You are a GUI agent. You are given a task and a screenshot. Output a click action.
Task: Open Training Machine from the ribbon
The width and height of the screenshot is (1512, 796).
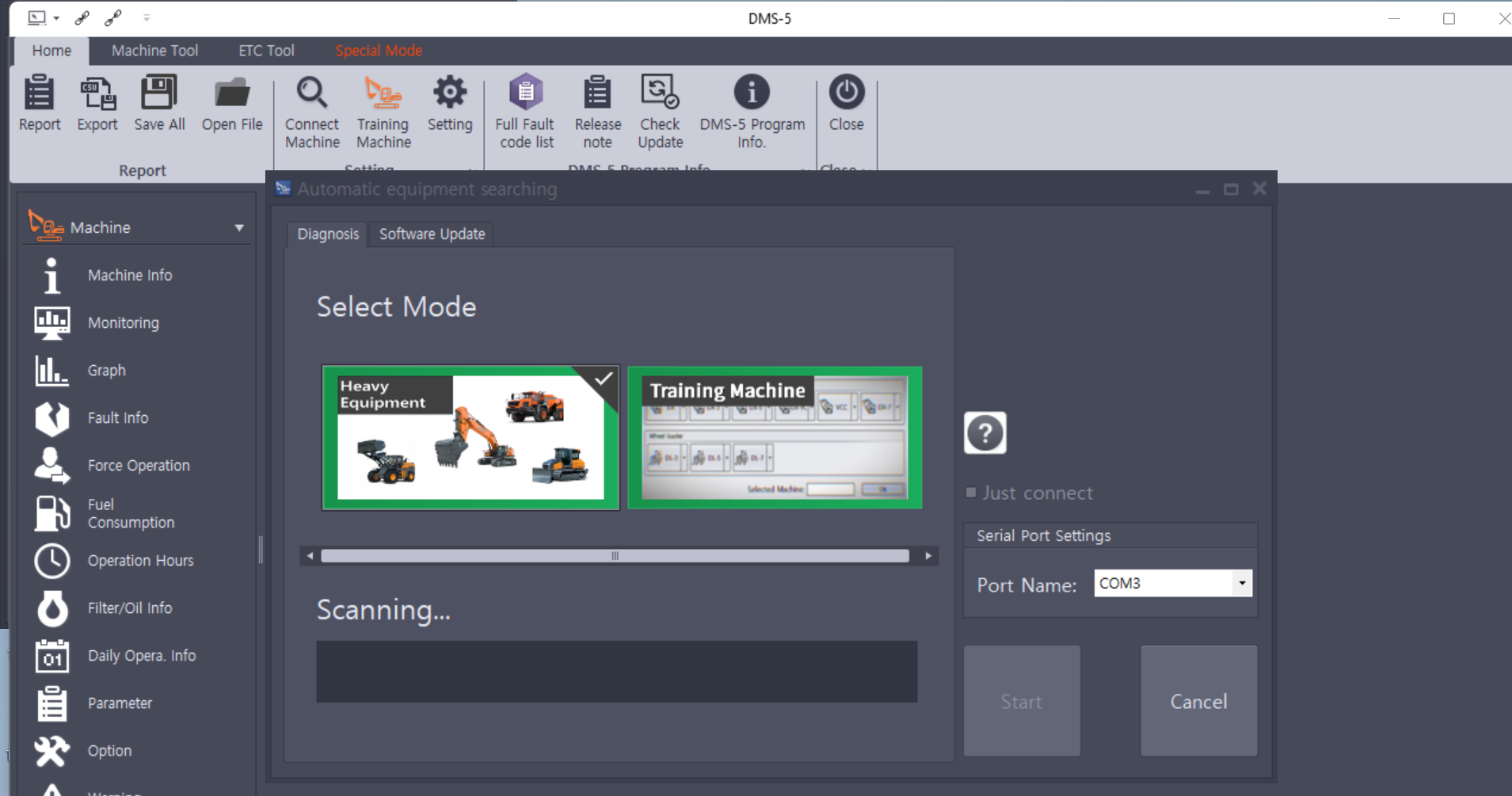tap(383, 112)
